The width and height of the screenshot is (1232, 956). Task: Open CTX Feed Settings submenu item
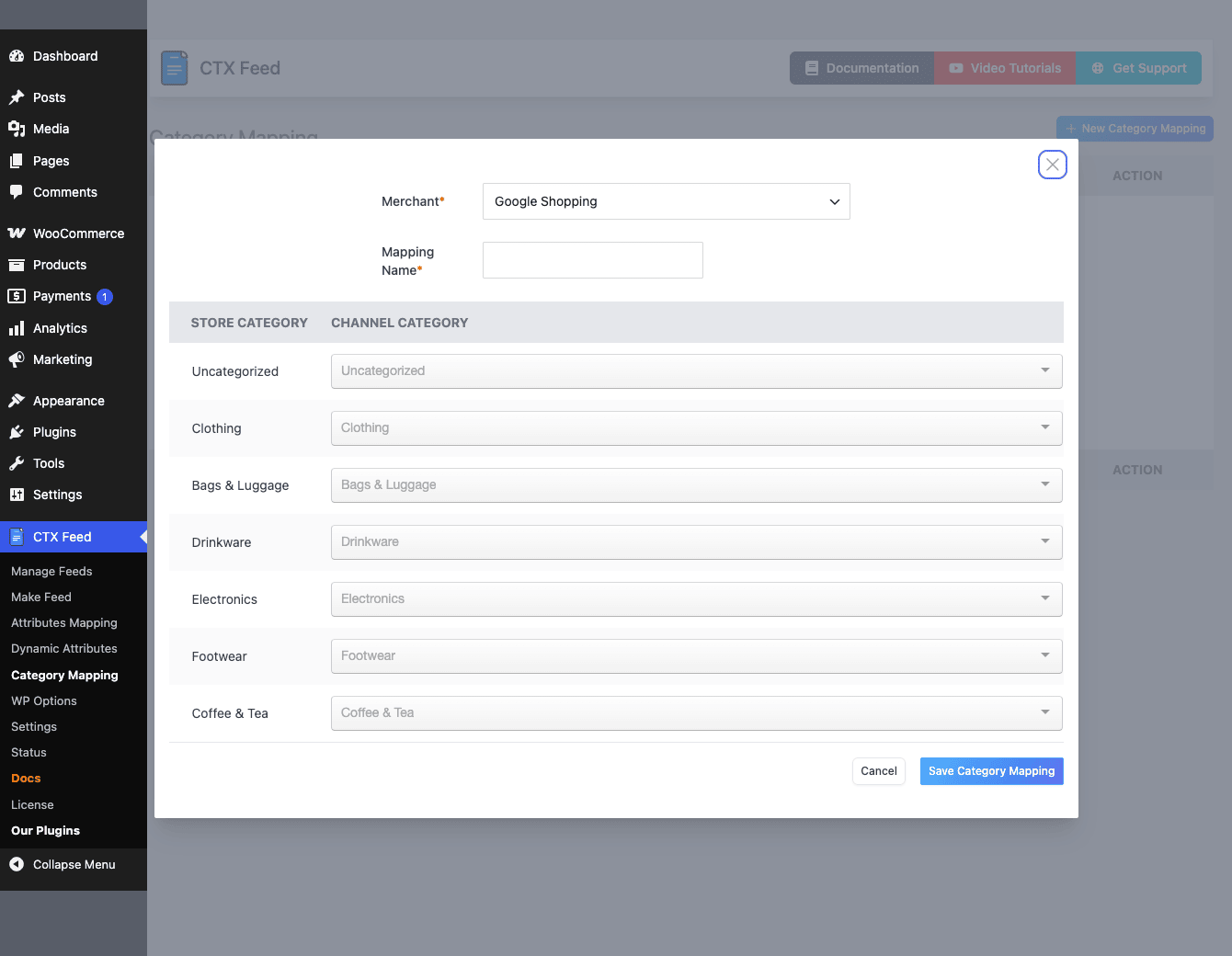point(34,726)
